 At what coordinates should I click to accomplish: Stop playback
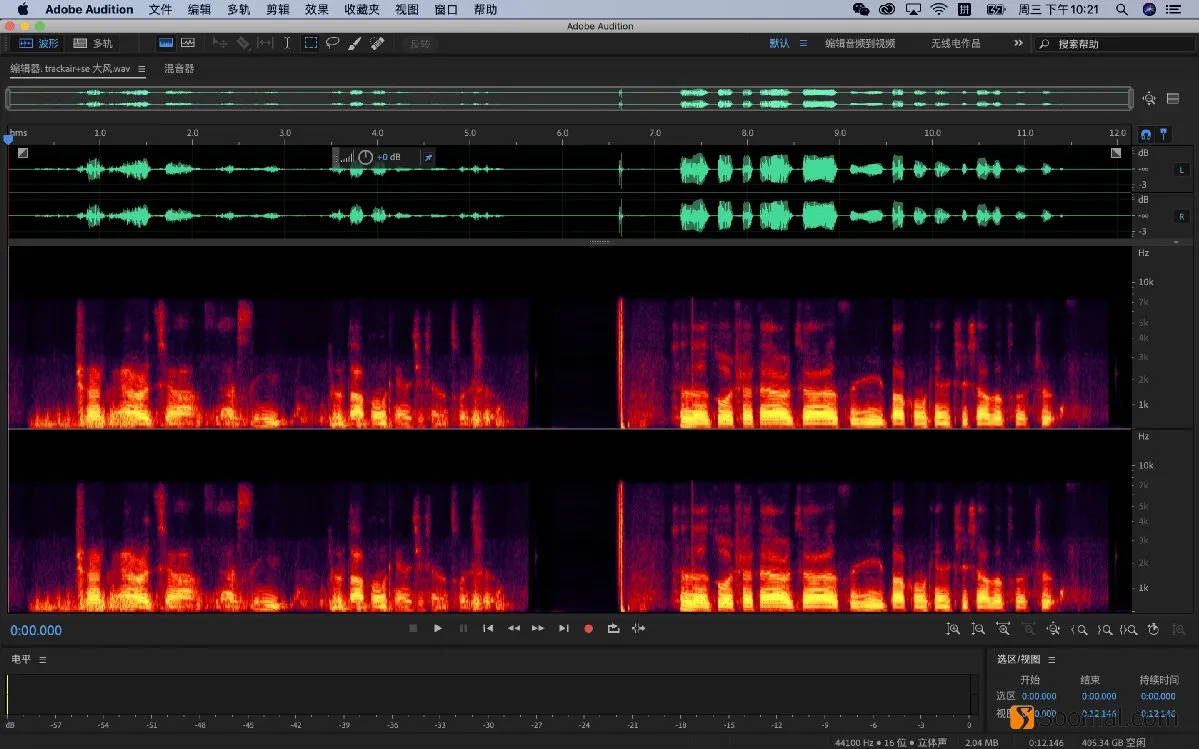413,628
